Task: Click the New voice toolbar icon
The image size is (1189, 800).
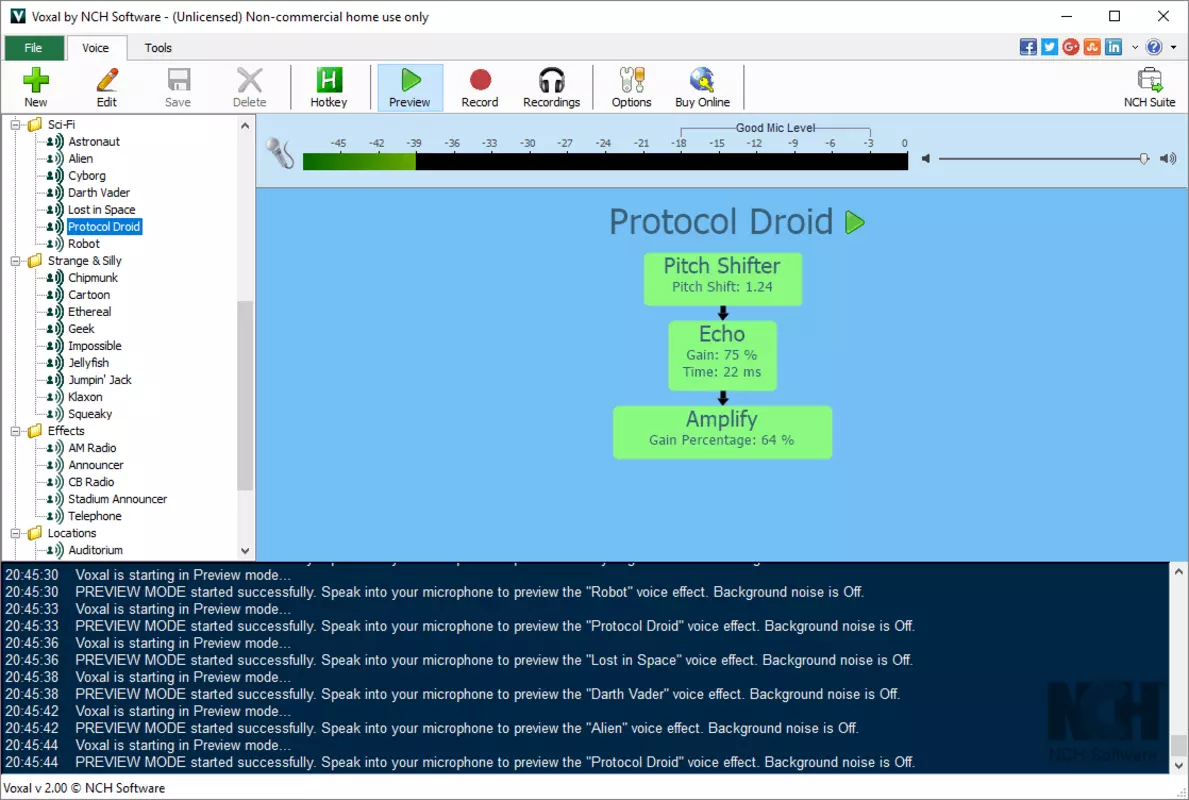Action: tap(36, 80)
